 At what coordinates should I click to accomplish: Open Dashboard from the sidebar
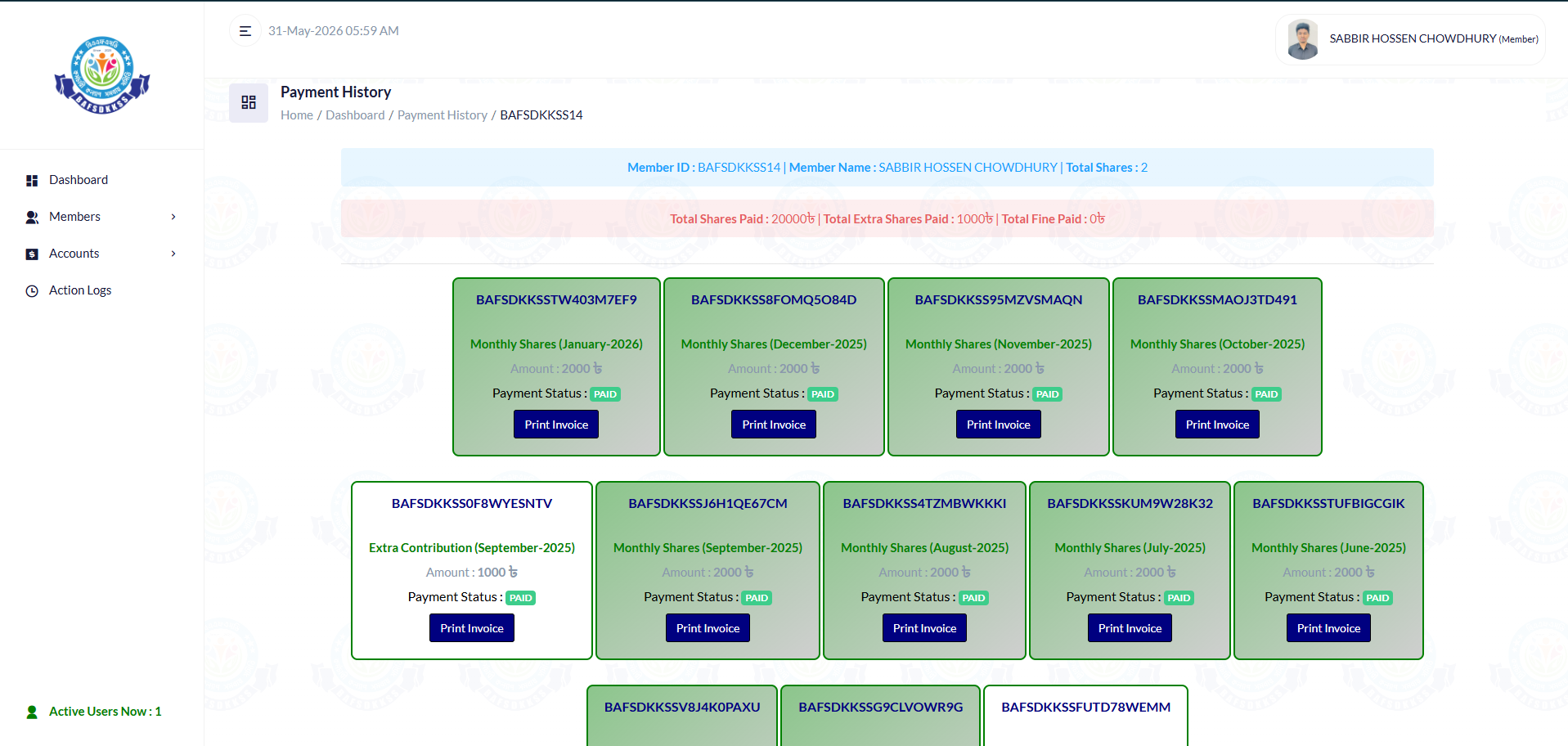[79, 180]
